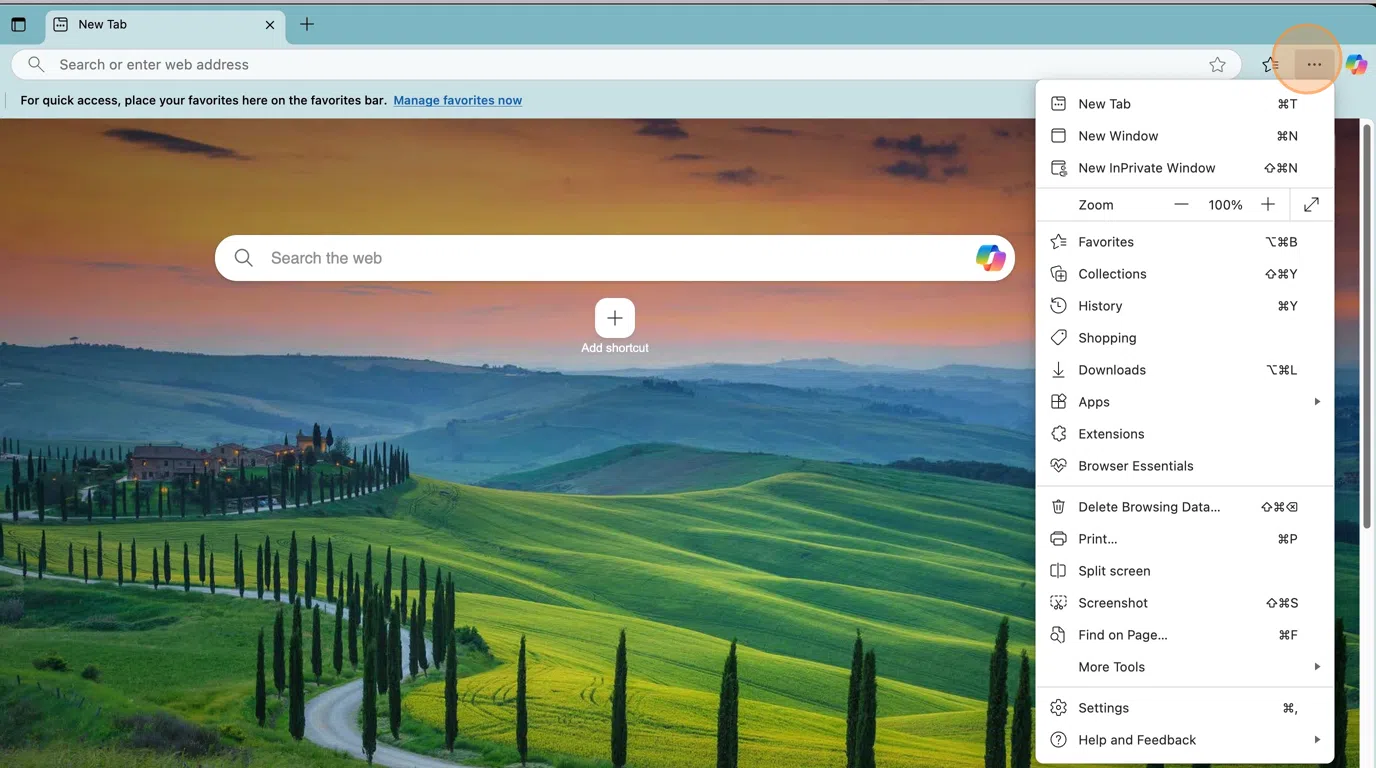
Task: Open the tab actions menu icon
Action: [x=18, y=25]
